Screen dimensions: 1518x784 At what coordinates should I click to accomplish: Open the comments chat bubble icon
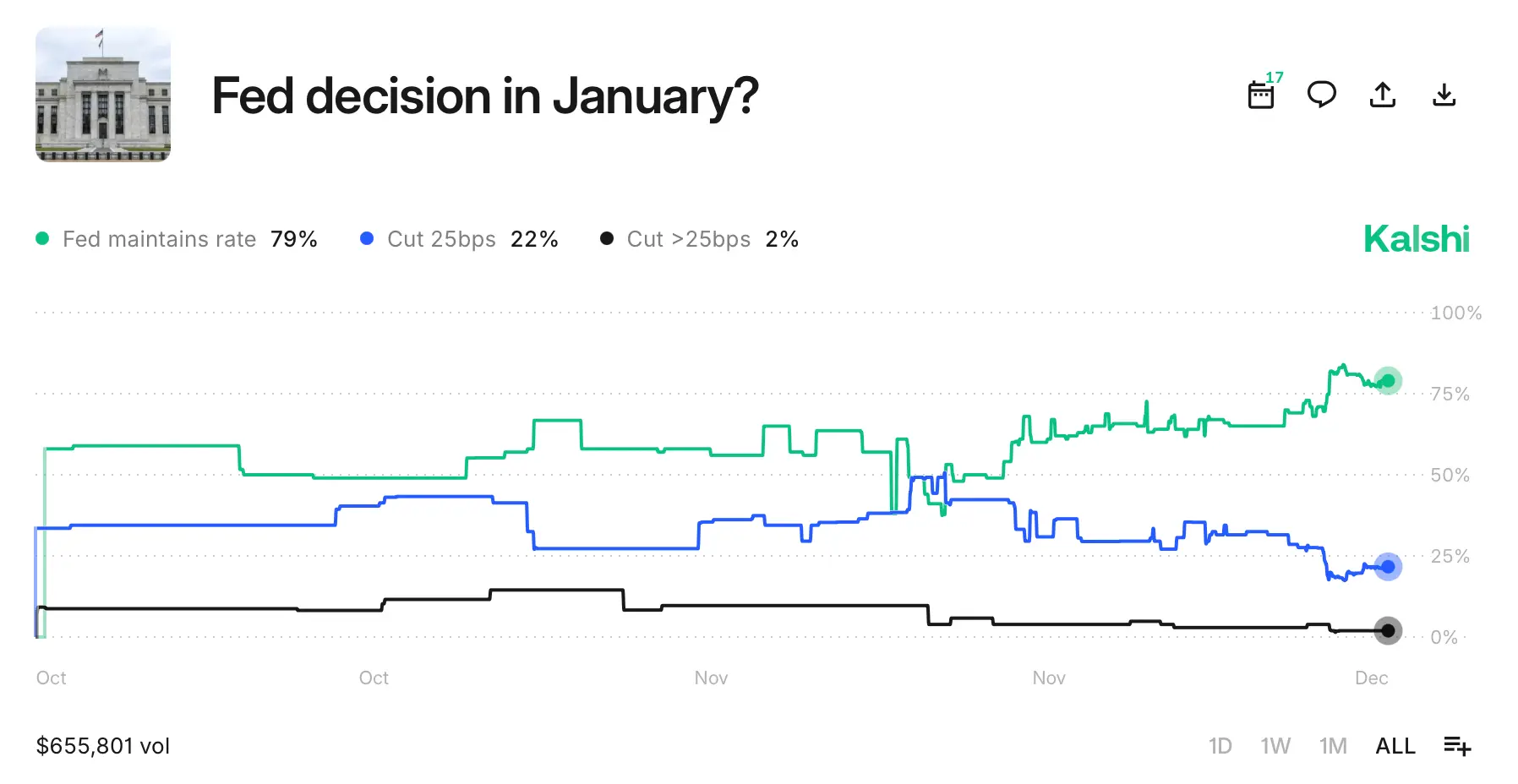(1321, 95)
